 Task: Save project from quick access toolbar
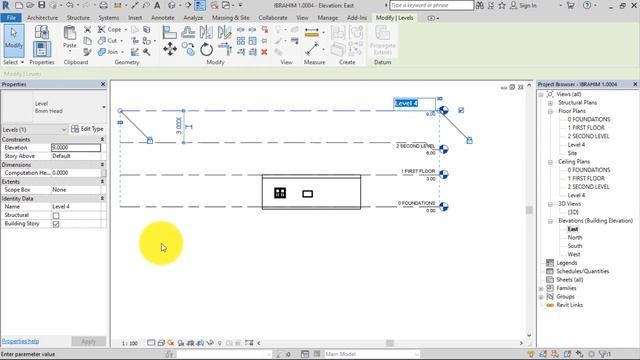(42, 5)
